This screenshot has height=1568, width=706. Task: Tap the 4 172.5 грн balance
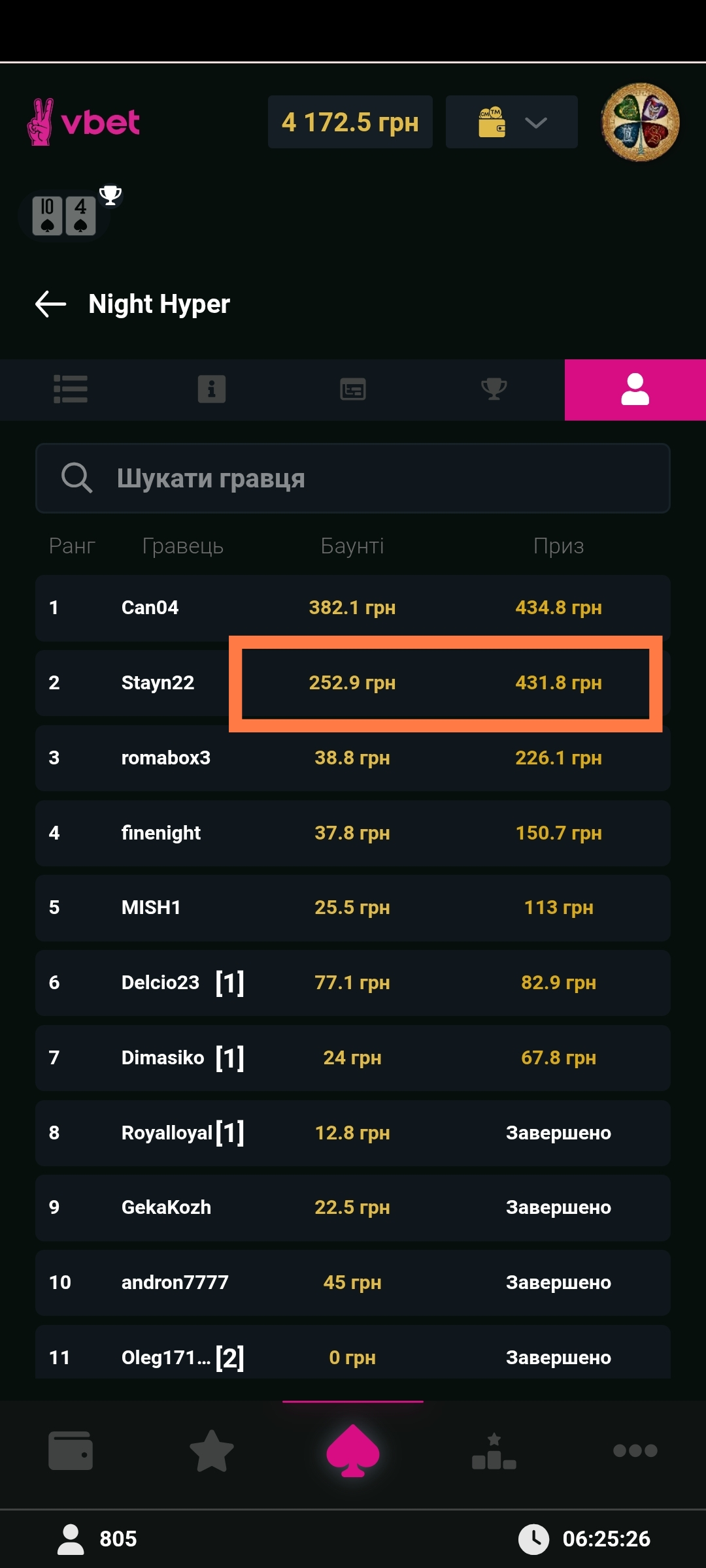pyautogui.click(x=350, y=122)
